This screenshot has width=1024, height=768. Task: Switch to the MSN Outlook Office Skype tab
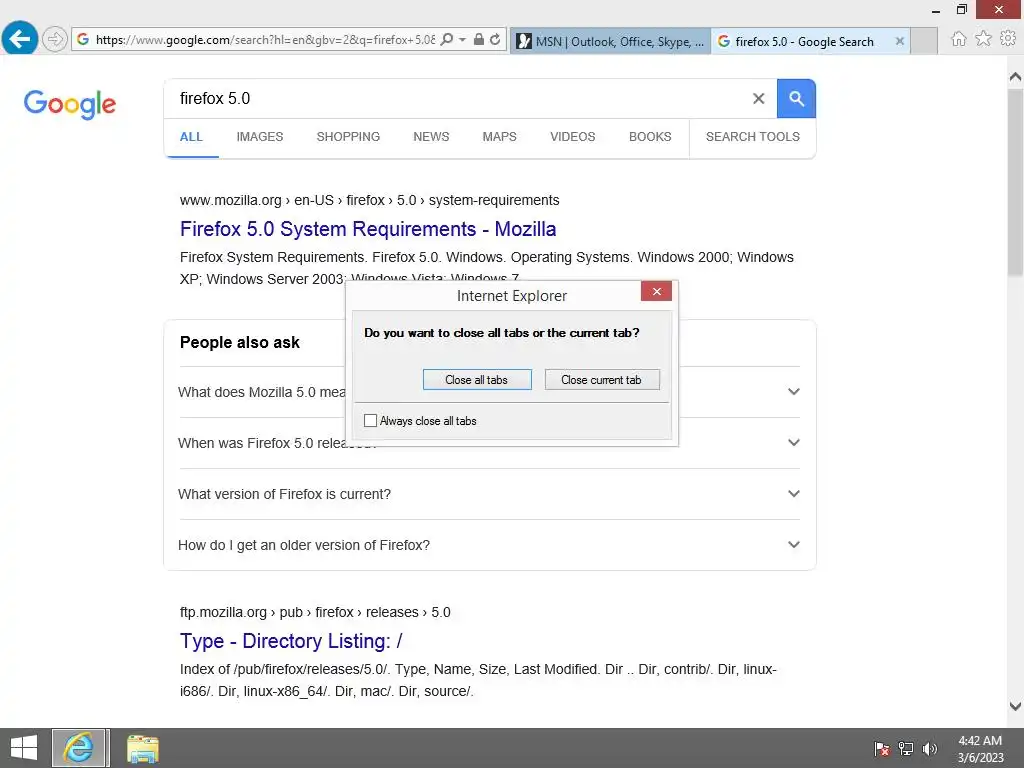[x=611, y=41]
